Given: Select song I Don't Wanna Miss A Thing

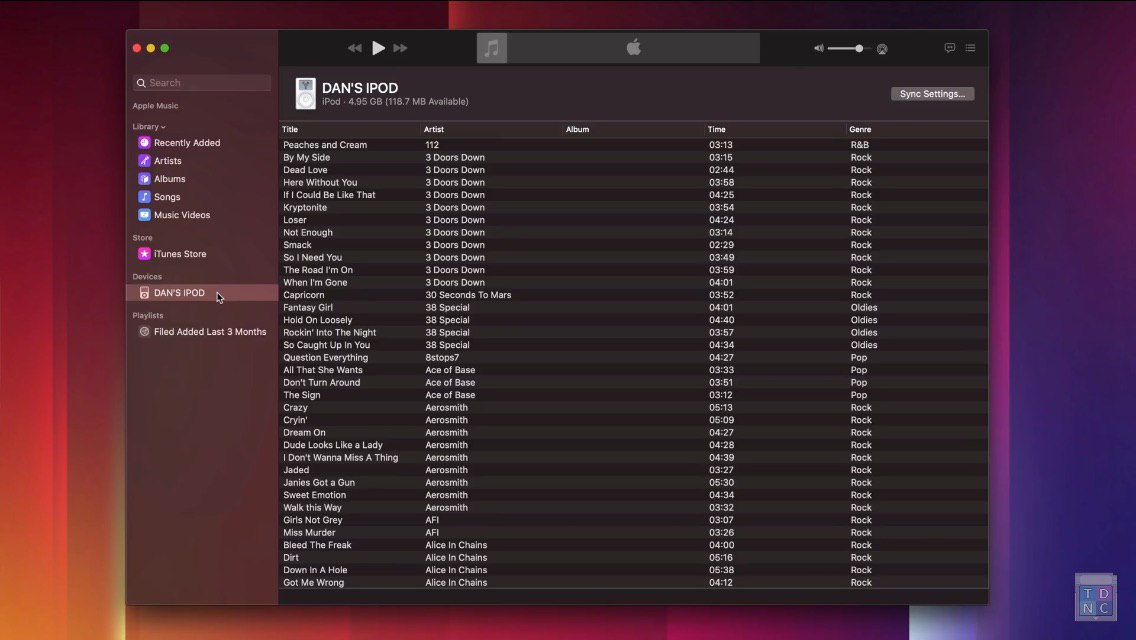Looking at the screenshot, I should coord(341,457).
